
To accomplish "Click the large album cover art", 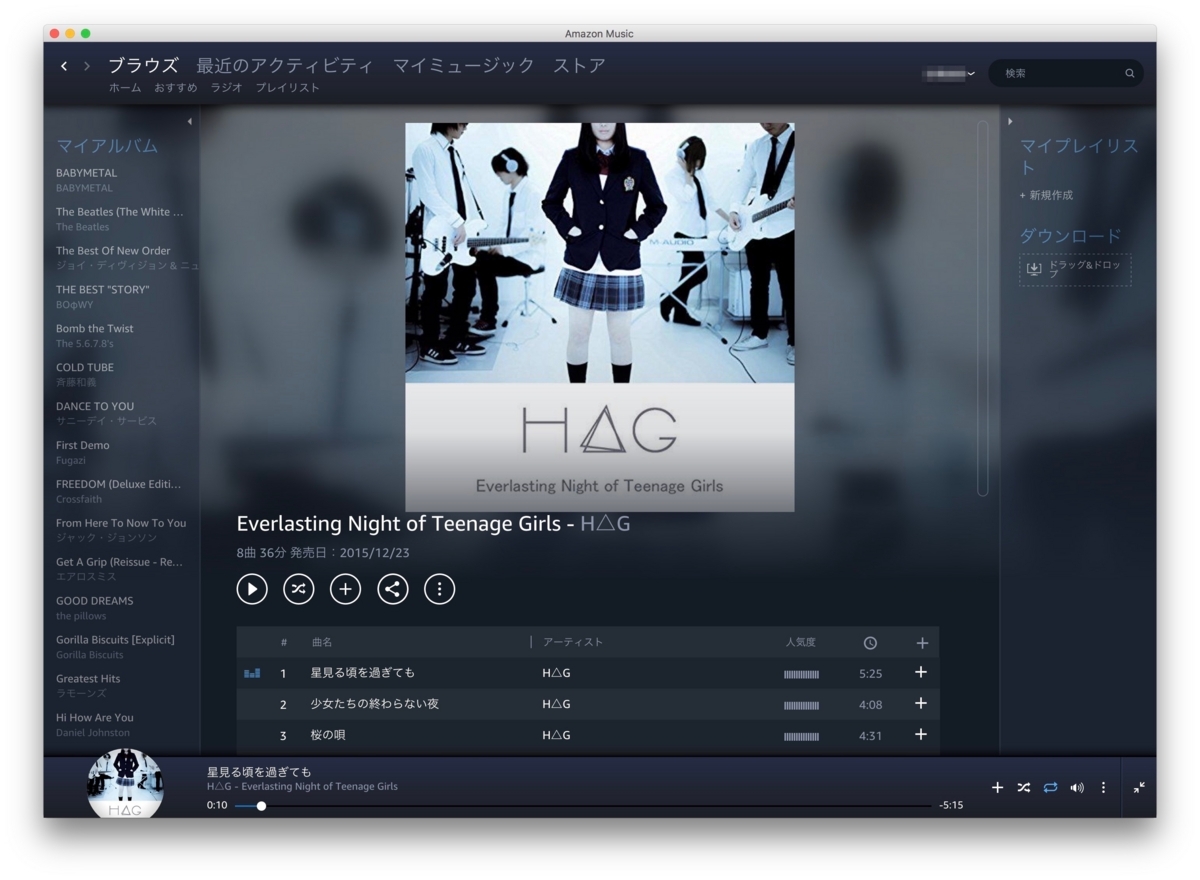I will tap(600, 317).
